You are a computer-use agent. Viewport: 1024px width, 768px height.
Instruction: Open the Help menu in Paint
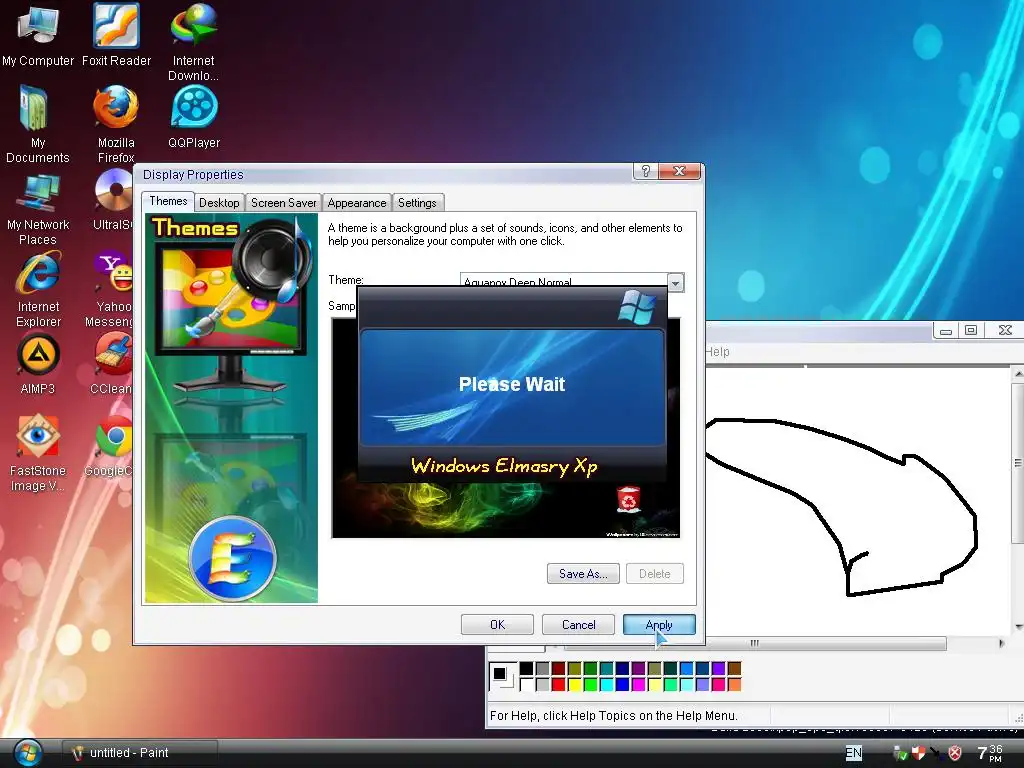[x=717, y=352]
